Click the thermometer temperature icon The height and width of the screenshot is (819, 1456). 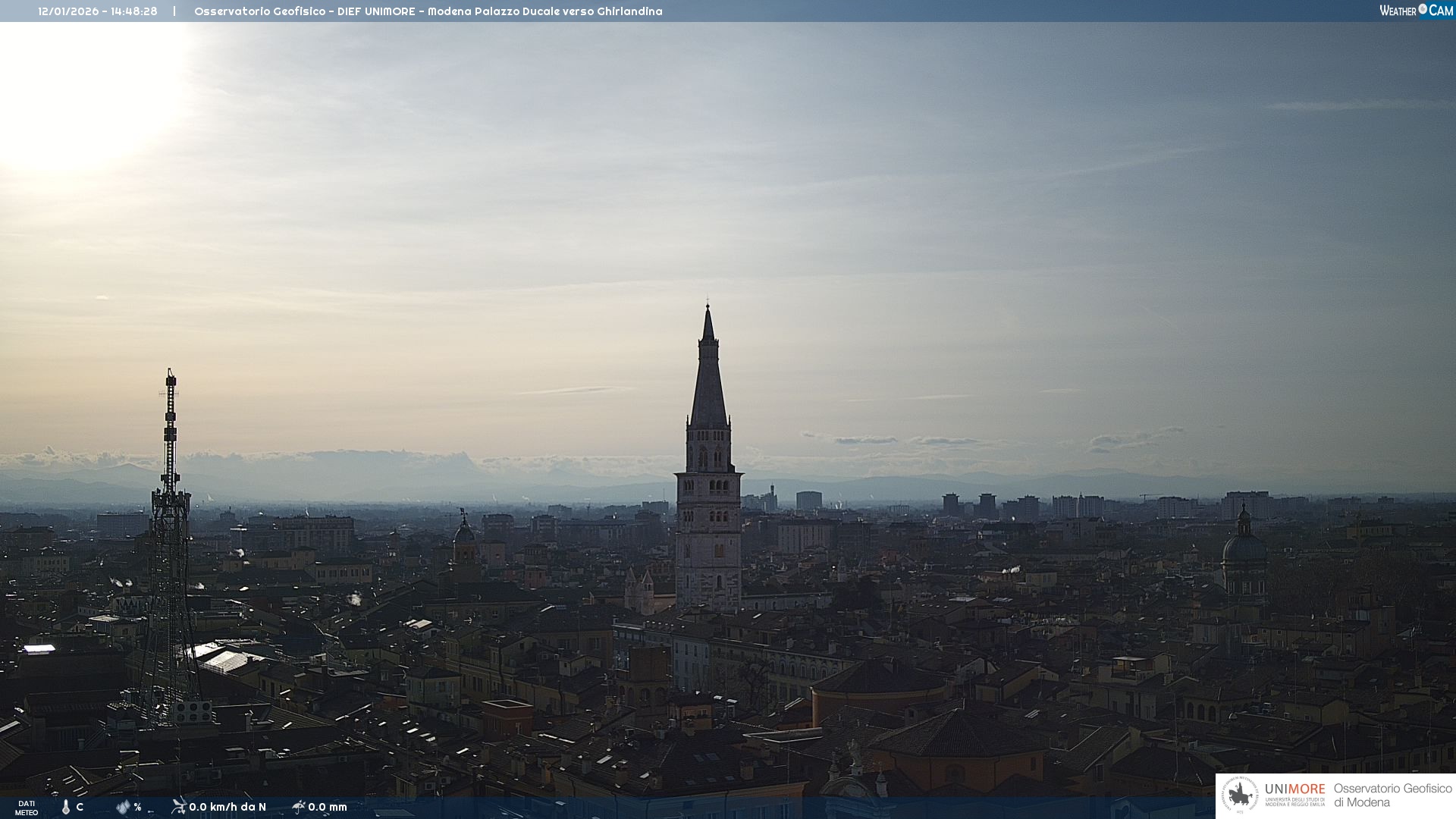tap(66, 807)
